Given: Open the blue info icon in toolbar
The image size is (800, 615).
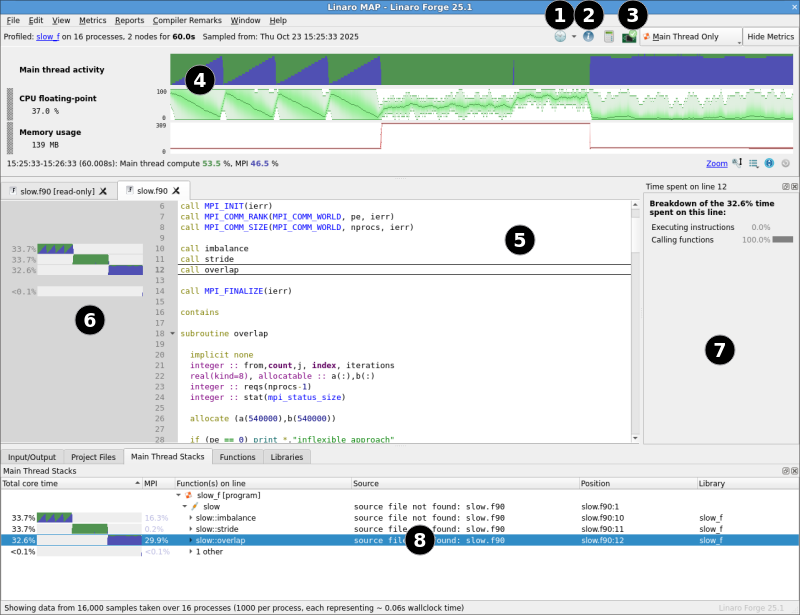Looking at the screenshot, I should click(588, 37).
